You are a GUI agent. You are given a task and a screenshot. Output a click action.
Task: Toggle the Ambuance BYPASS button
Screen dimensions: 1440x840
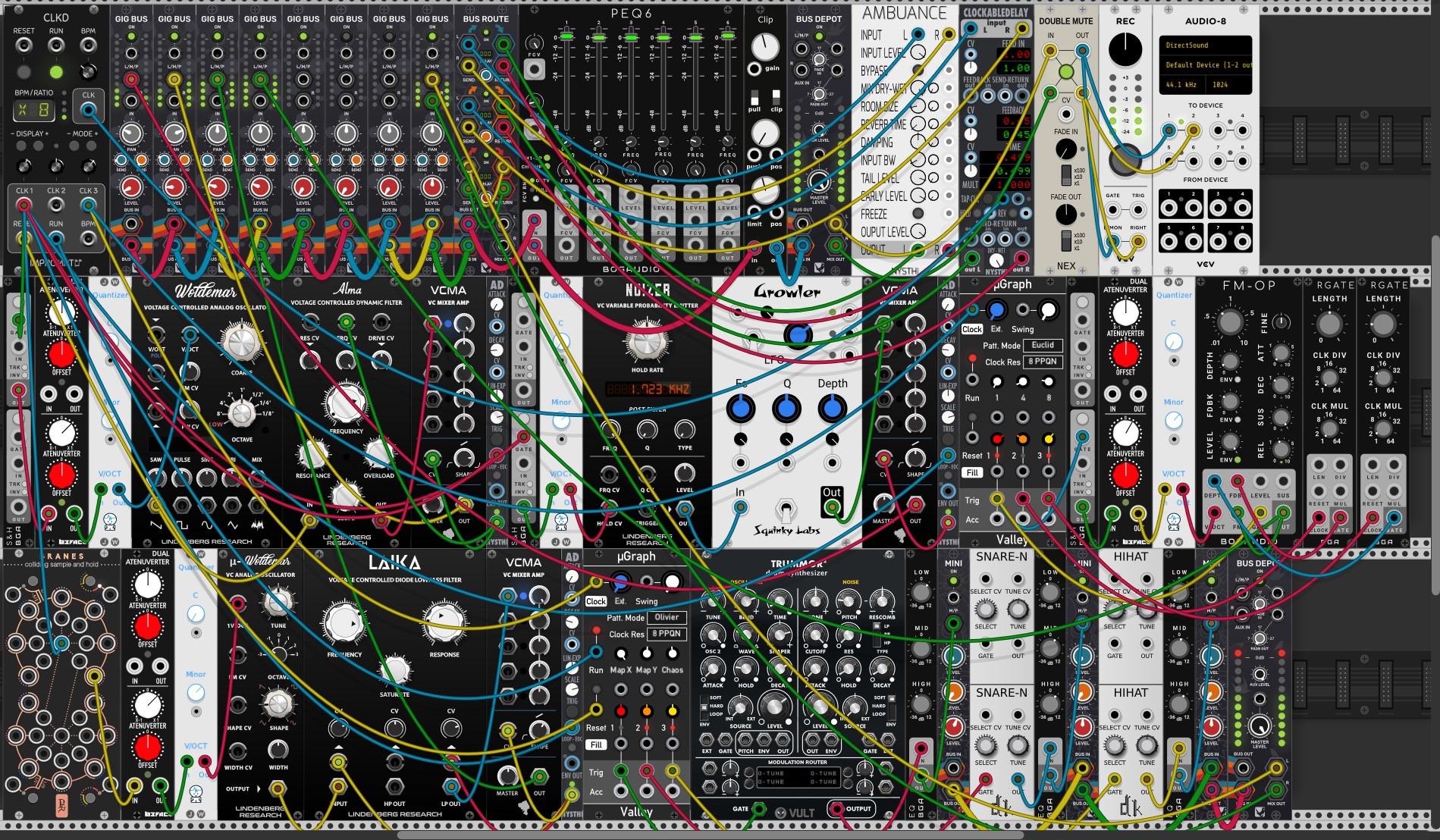(x=918, y=71)
